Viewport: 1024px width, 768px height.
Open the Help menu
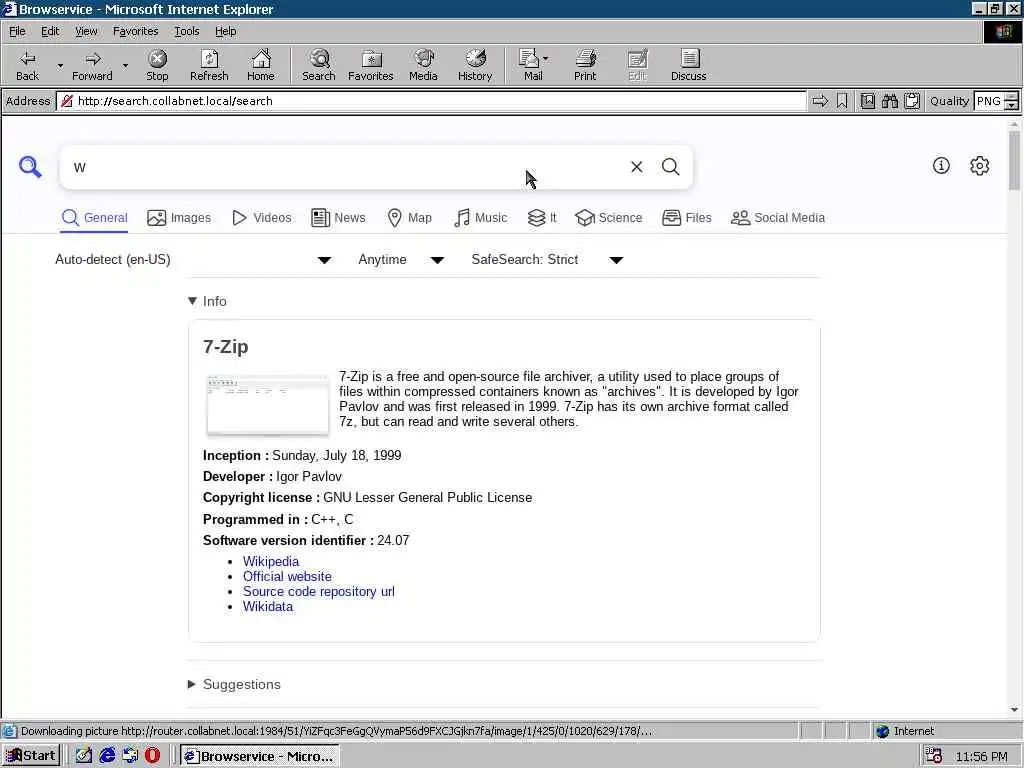point(225,31)
